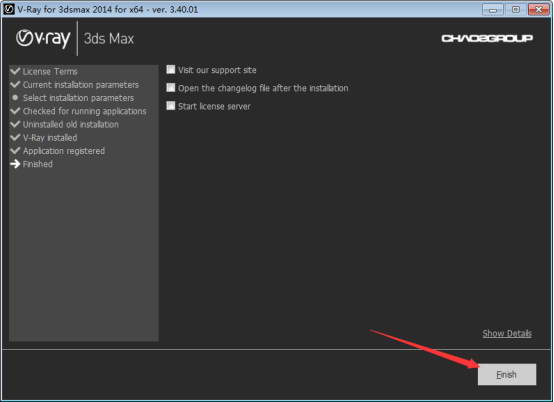Select the Select installation parameters step

pos(78,98)
